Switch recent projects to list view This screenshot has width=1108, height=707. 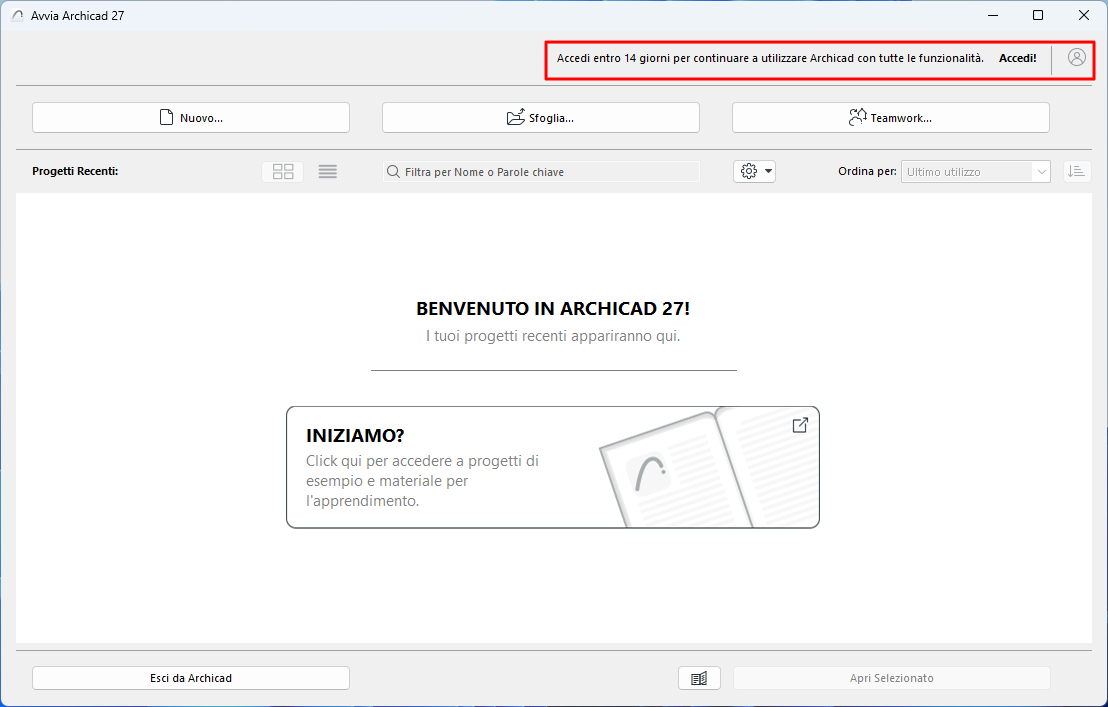click(x=327, y=172)
